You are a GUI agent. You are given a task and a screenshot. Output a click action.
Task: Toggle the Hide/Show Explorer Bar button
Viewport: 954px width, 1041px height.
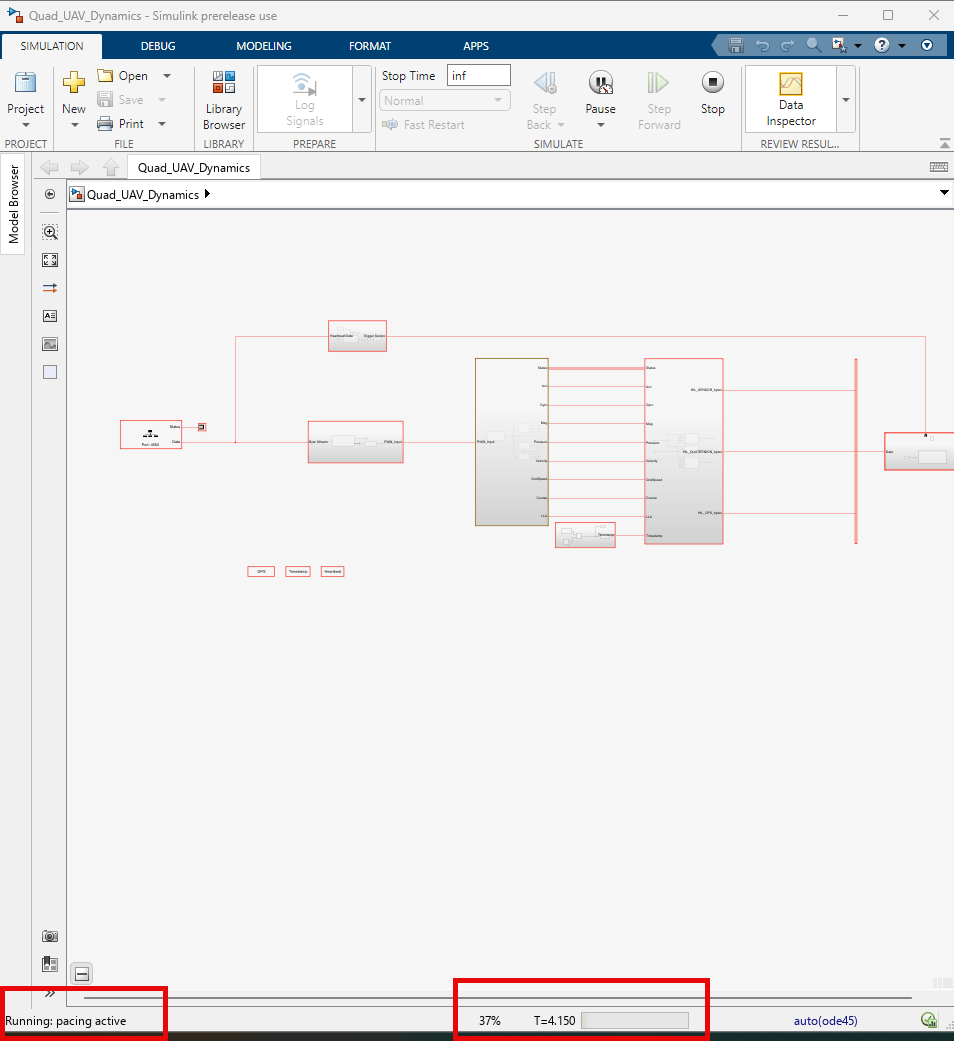tap(50, 194)
